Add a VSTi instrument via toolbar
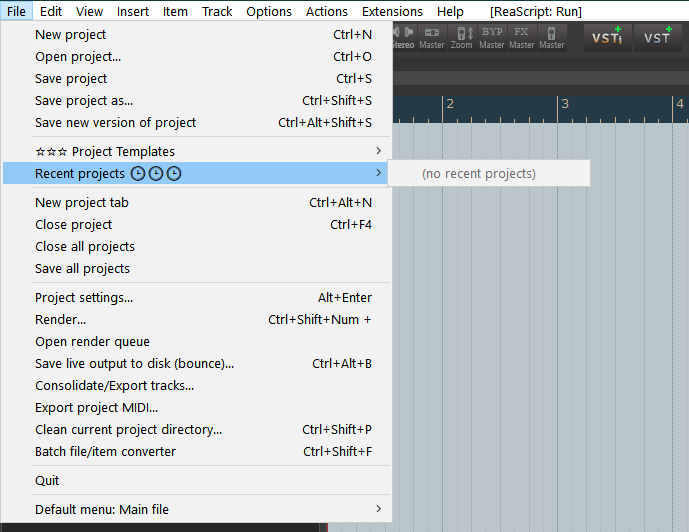The image size is (689, 532). pyautogui.click(x=608, y=38)
